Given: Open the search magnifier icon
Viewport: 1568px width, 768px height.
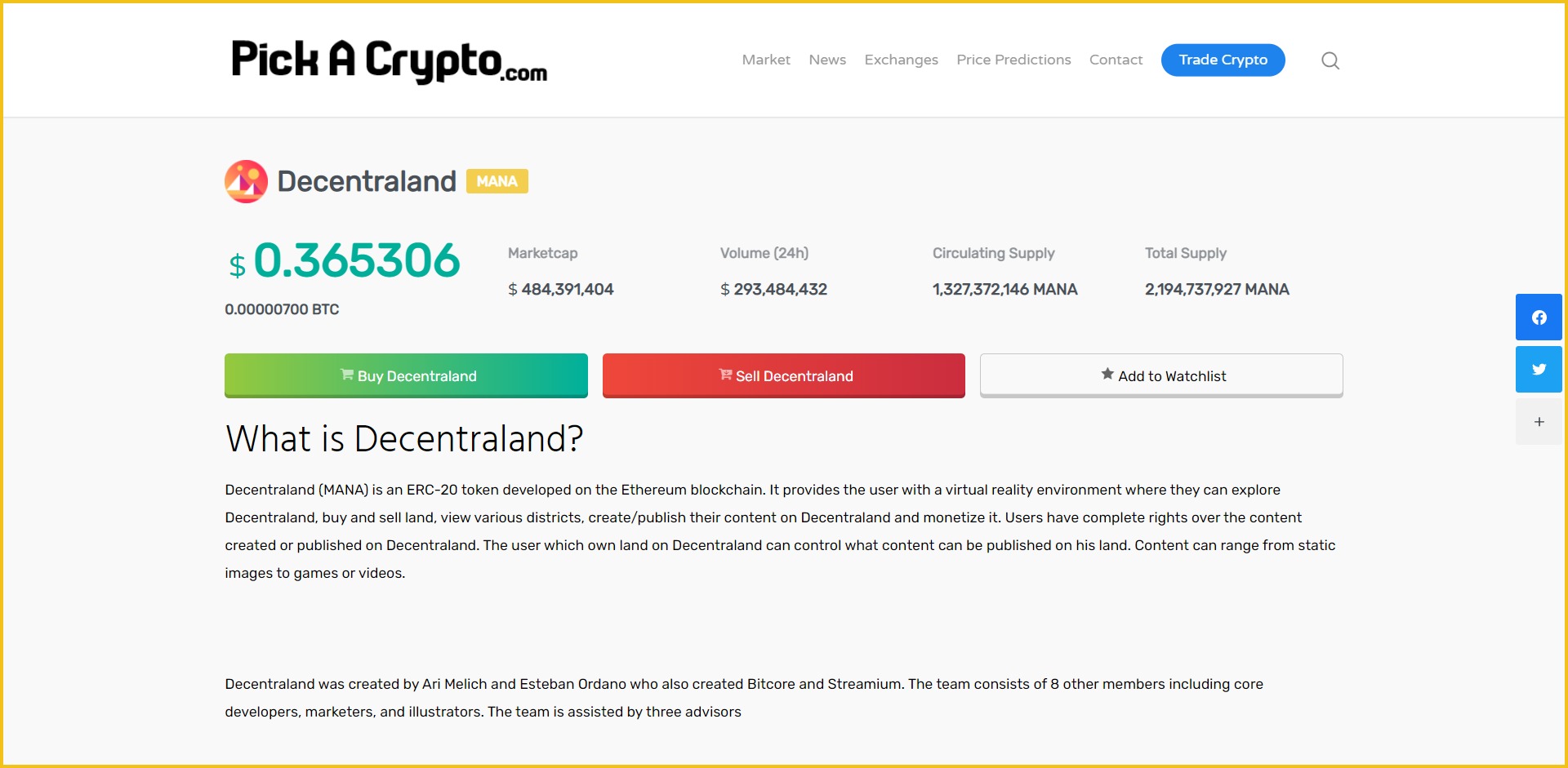Looking at the screenshot, I should coord(1330,60).
